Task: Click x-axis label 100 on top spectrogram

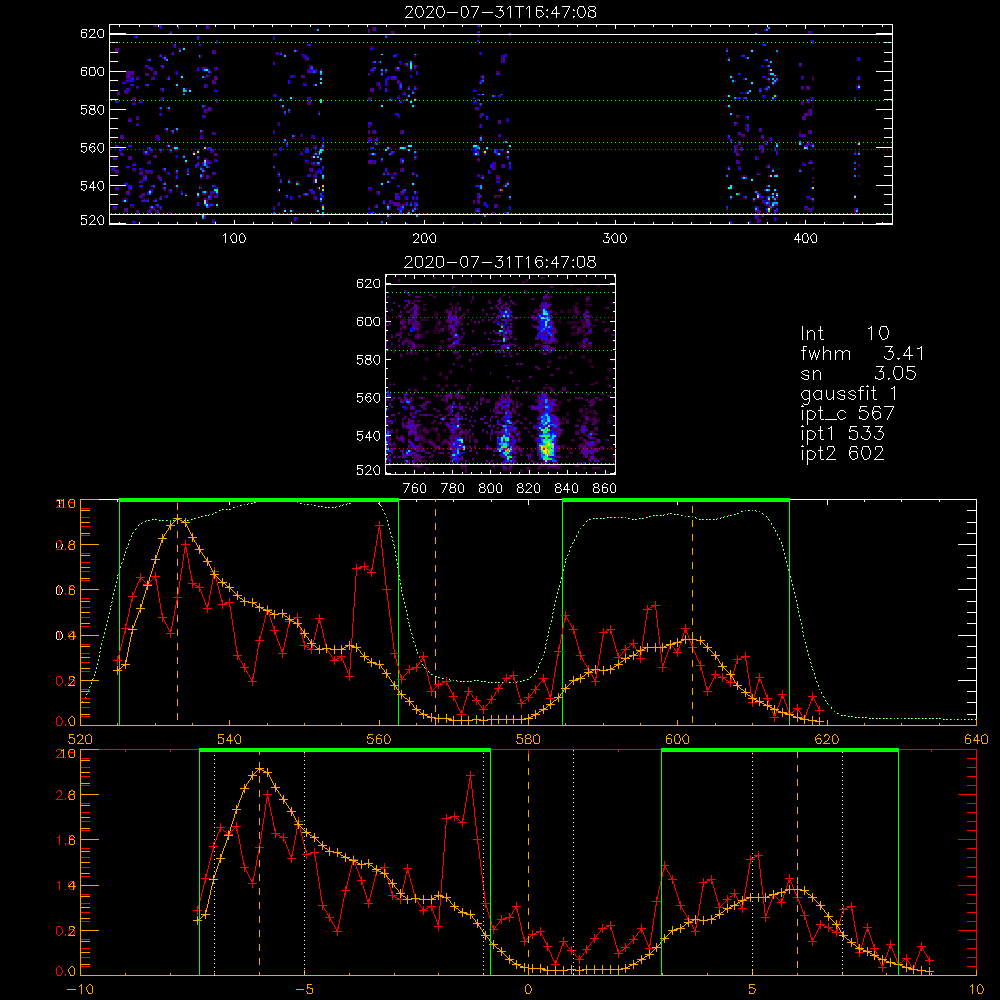Action: pos(234,239)
